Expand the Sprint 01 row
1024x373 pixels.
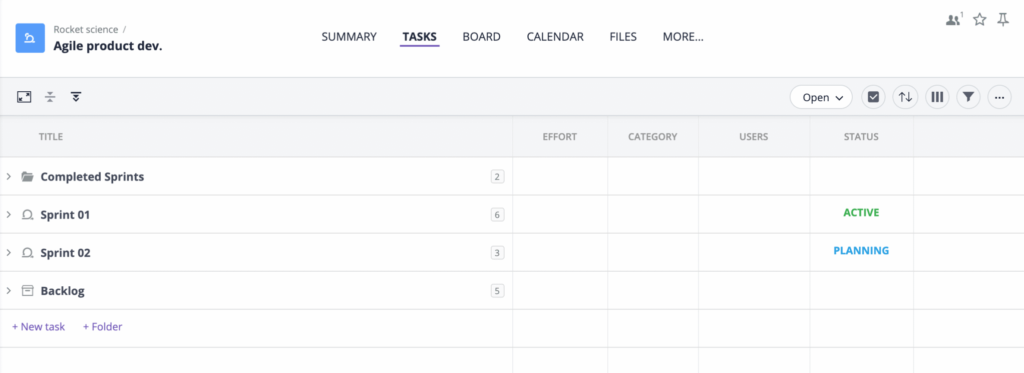pyautogui.click(x=8, y=214)
